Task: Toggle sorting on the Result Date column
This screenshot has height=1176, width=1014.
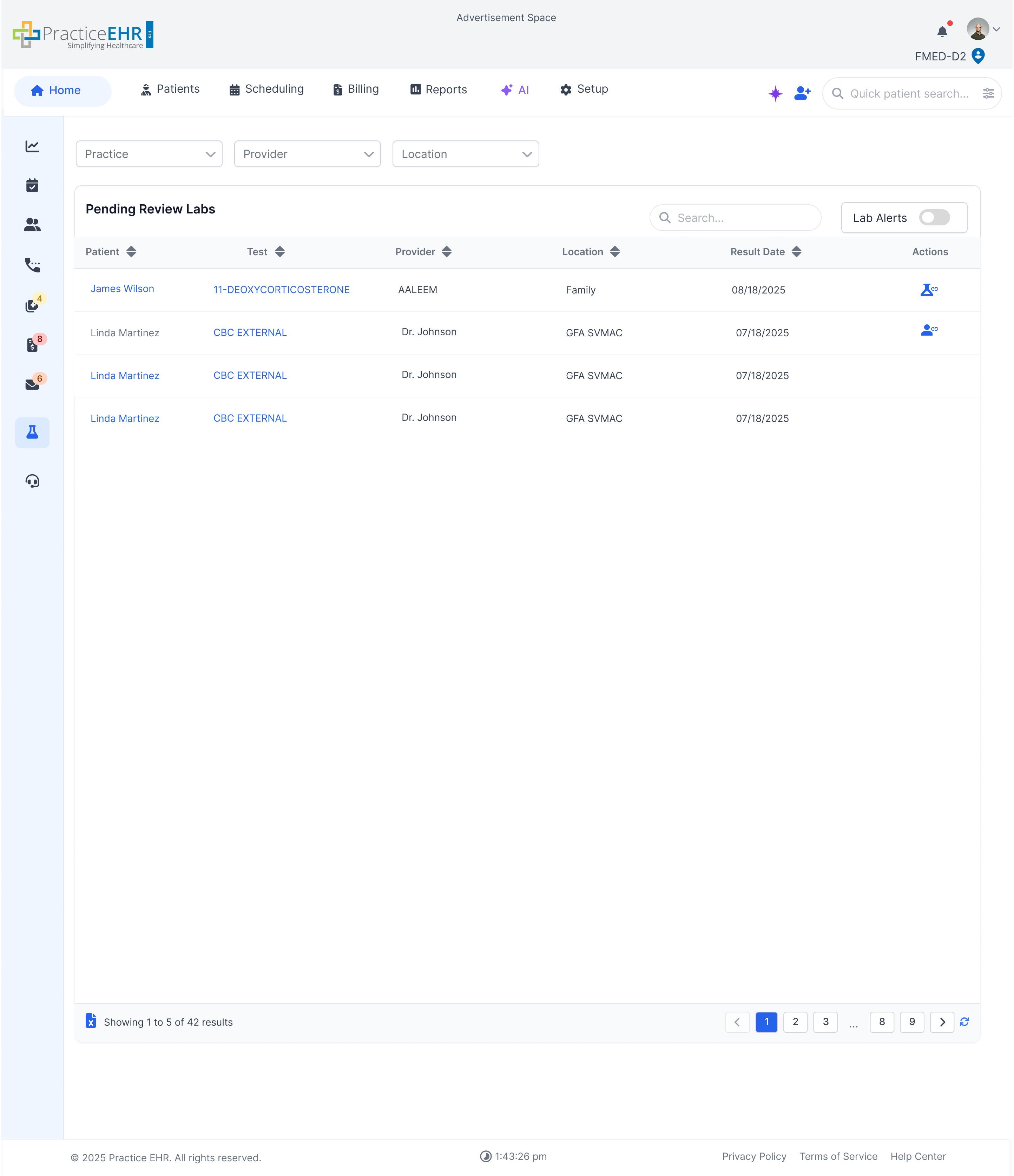Action: pos(797,251)
